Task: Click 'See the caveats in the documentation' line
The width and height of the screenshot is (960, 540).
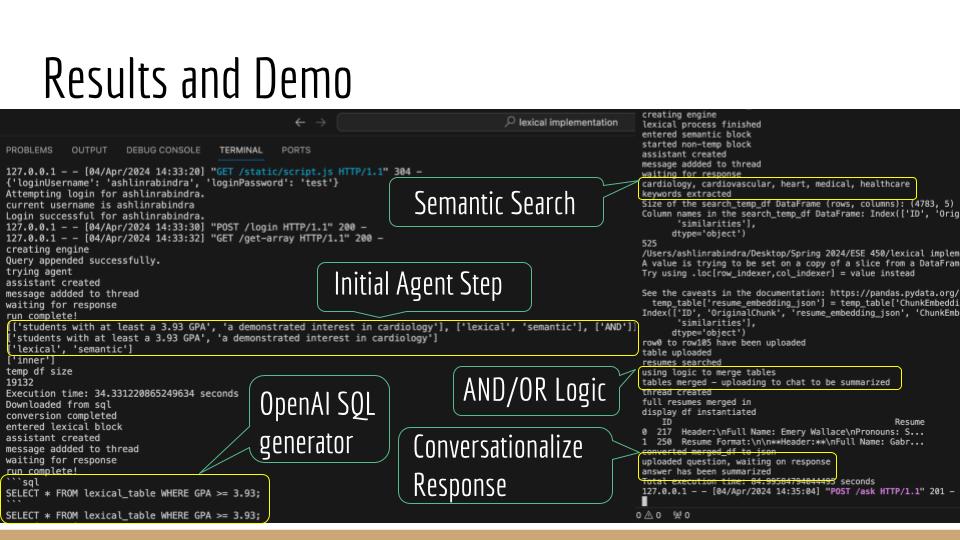Action: (x=800, y=293)
